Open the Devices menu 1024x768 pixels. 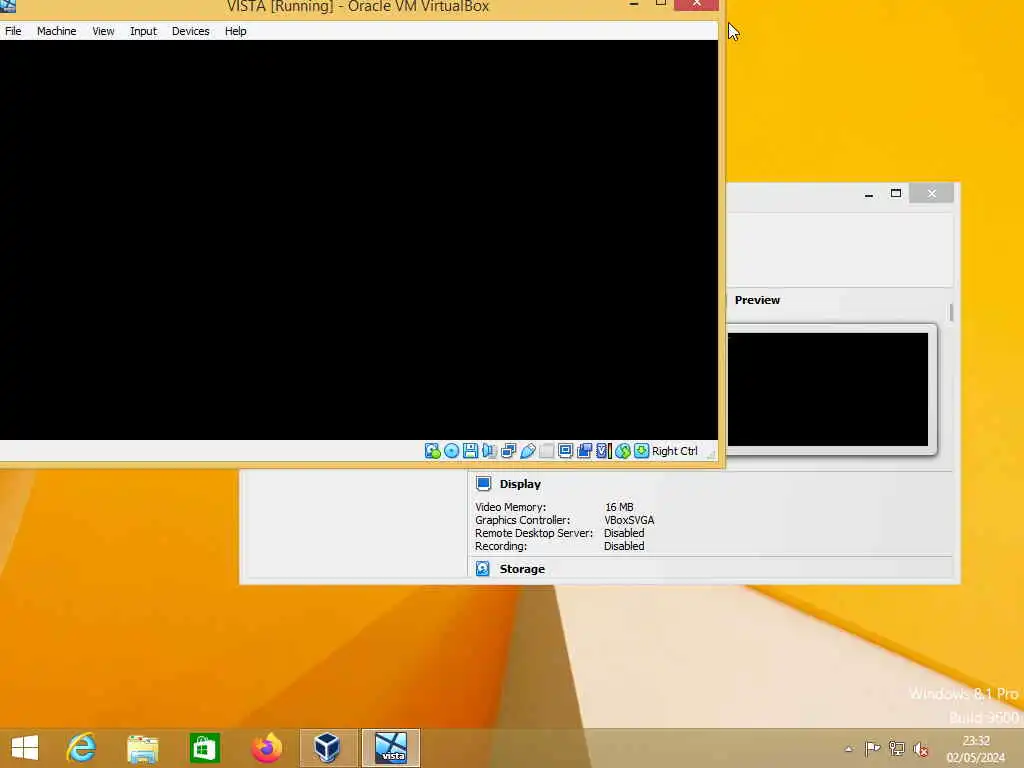tap(190, 31)
